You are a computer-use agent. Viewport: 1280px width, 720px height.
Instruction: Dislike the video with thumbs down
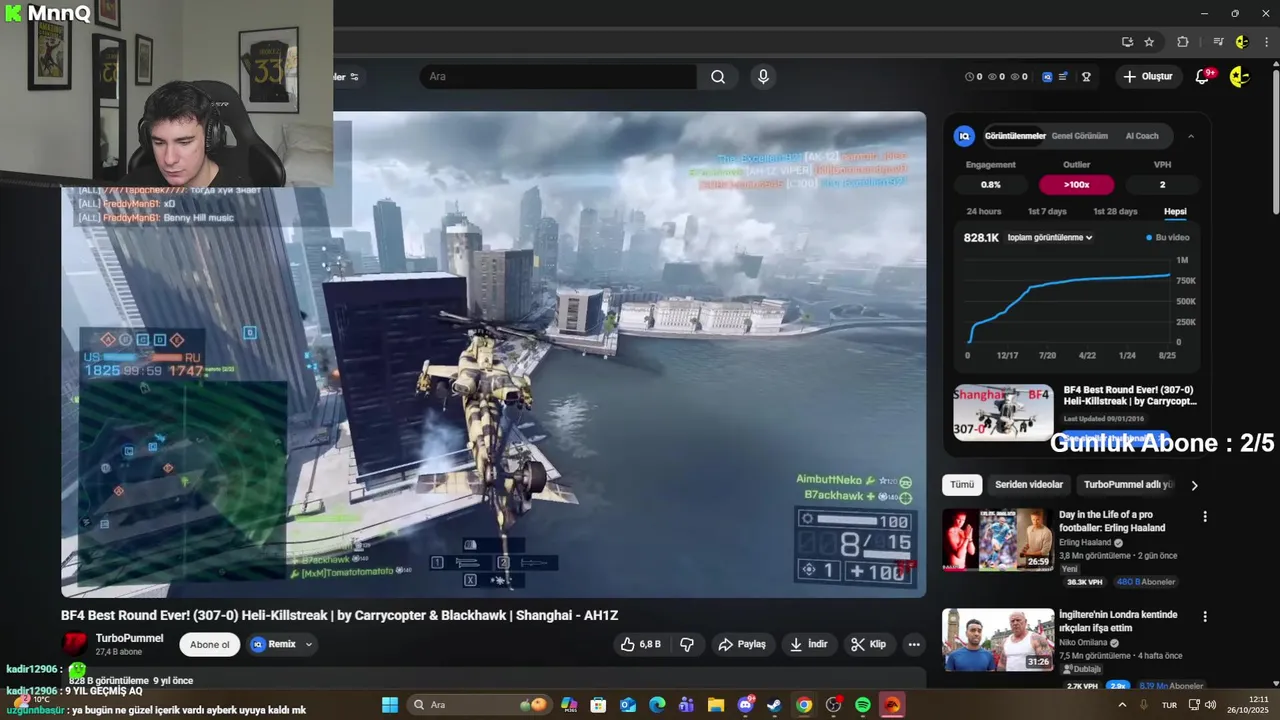point(687,644)
